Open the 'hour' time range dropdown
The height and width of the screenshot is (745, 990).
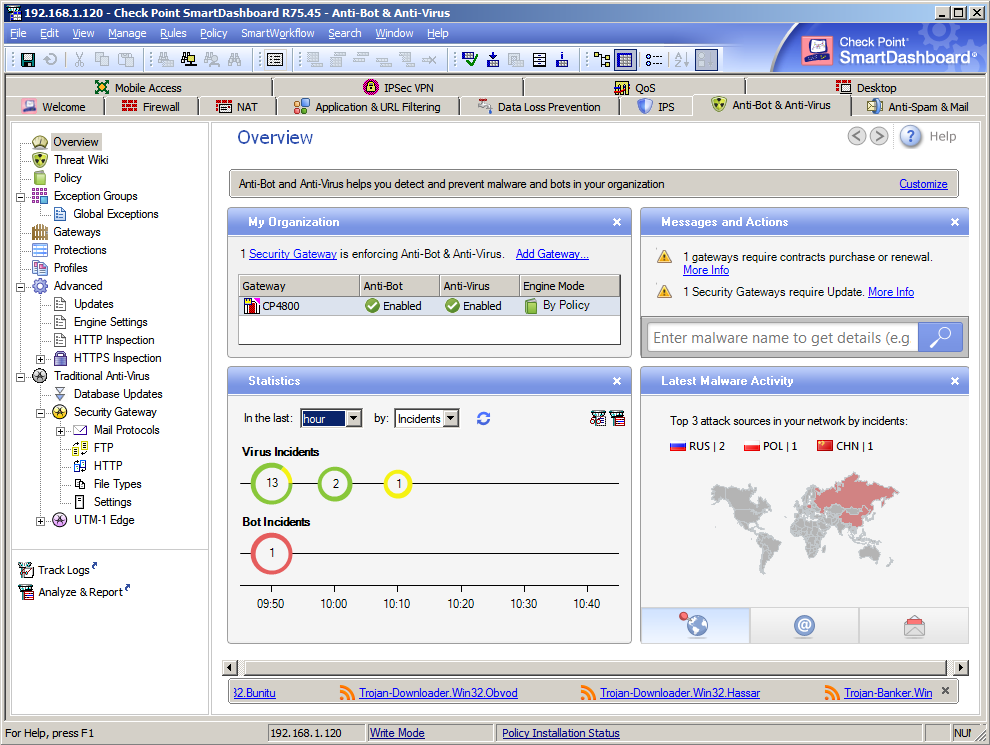tap(352, 418)
